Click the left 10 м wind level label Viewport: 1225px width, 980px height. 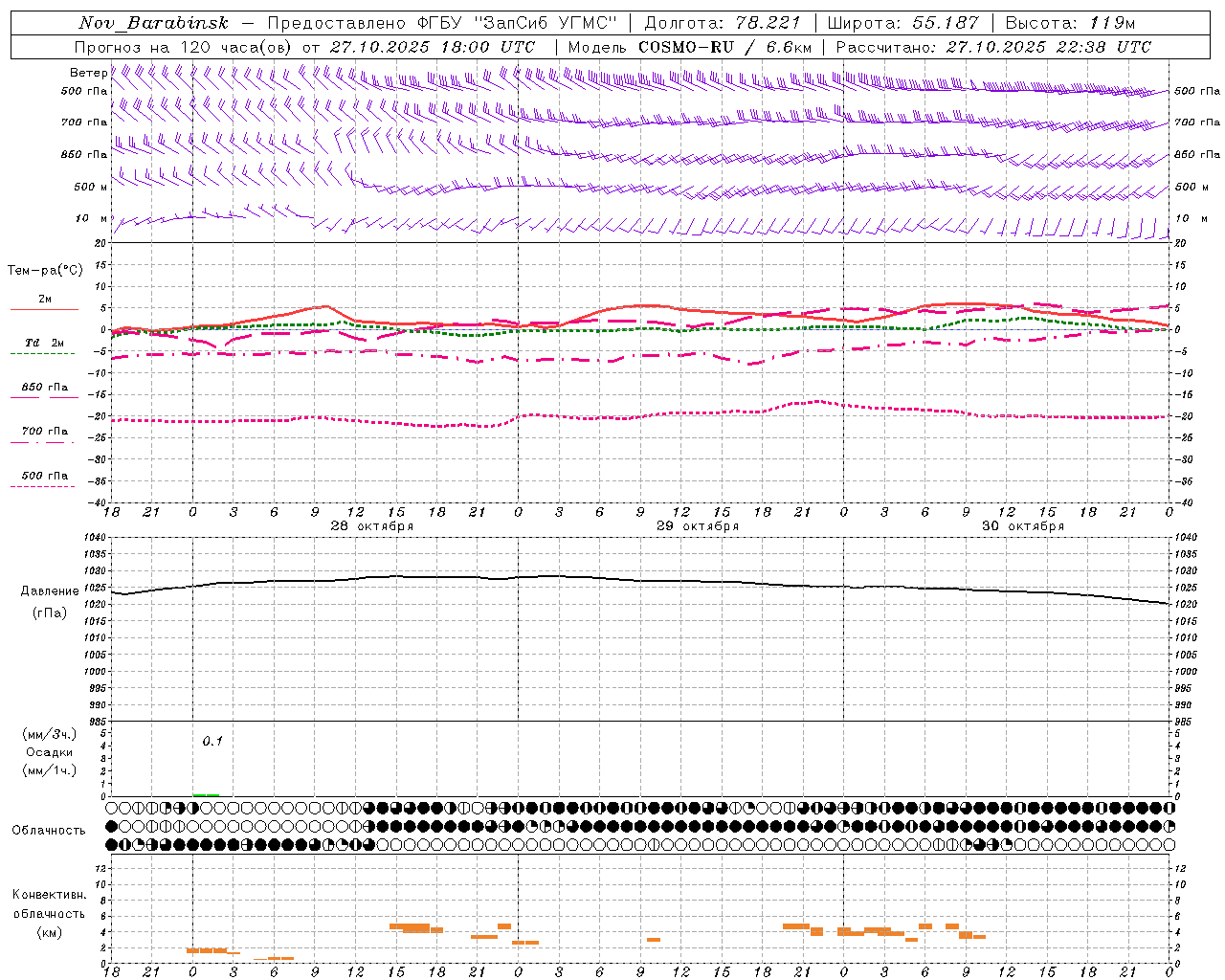91,218
